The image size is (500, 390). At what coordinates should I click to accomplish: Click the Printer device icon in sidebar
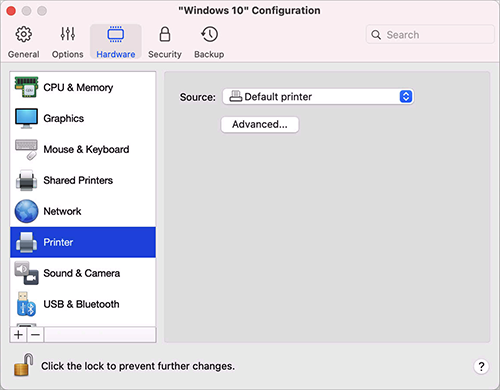26,242
